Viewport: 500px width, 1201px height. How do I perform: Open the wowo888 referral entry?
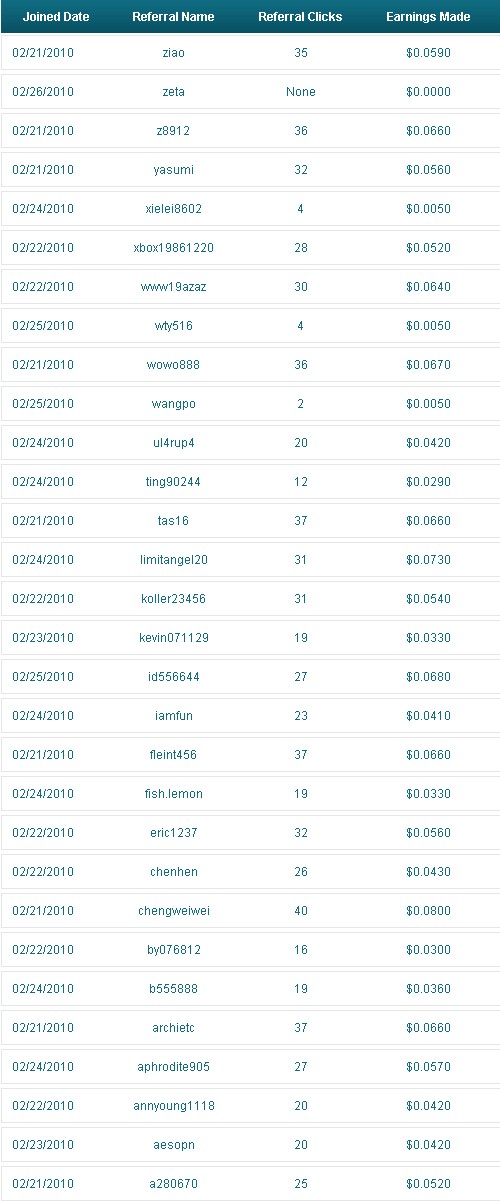click(173, 364)
